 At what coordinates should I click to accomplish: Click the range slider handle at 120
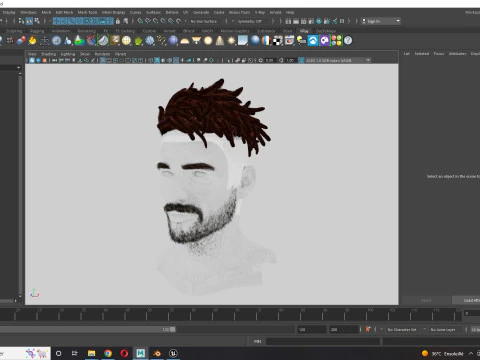(173, 329)
